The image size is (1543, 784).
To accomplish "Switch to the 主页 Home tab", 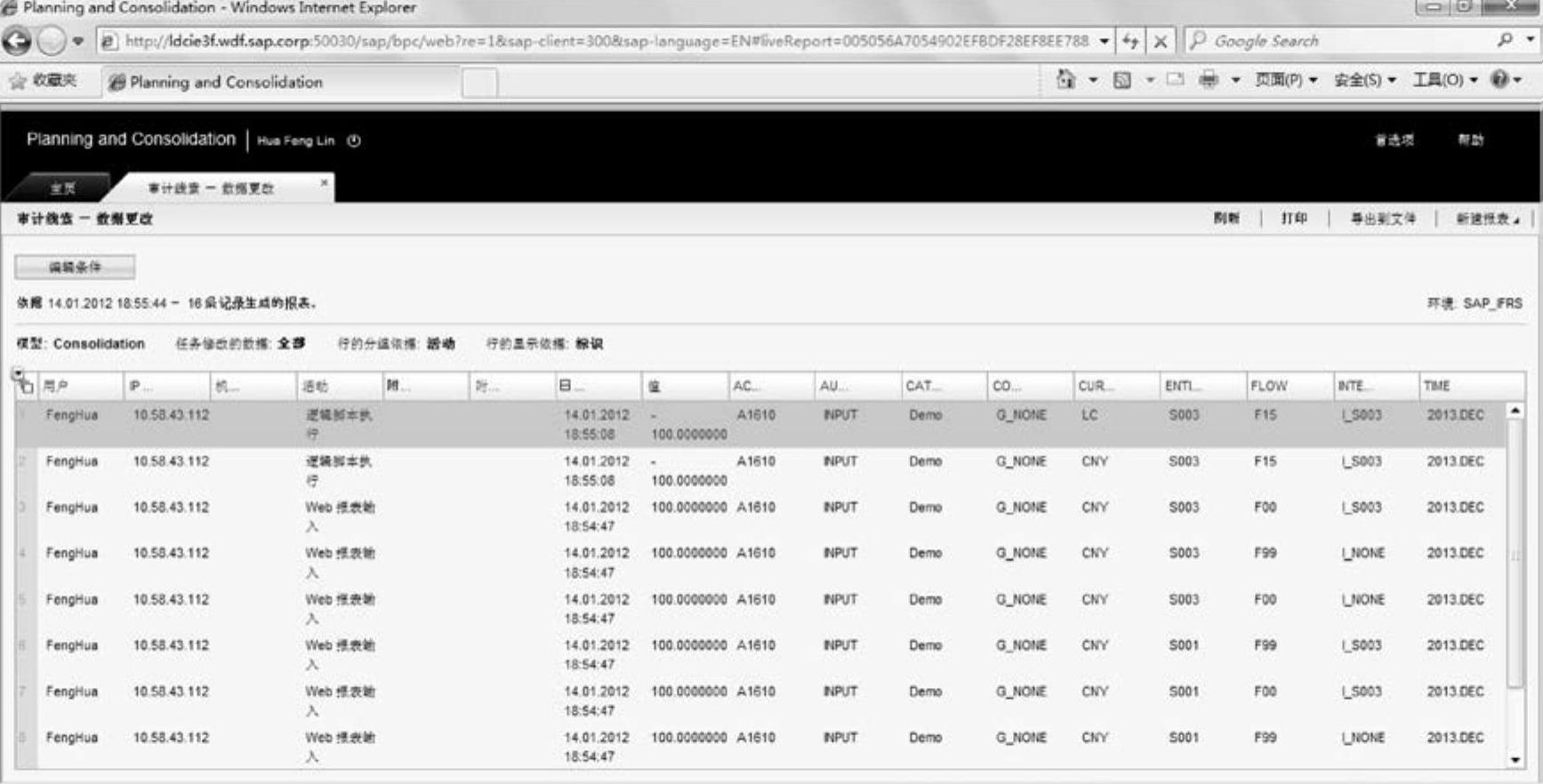I will tap(62, 188).
